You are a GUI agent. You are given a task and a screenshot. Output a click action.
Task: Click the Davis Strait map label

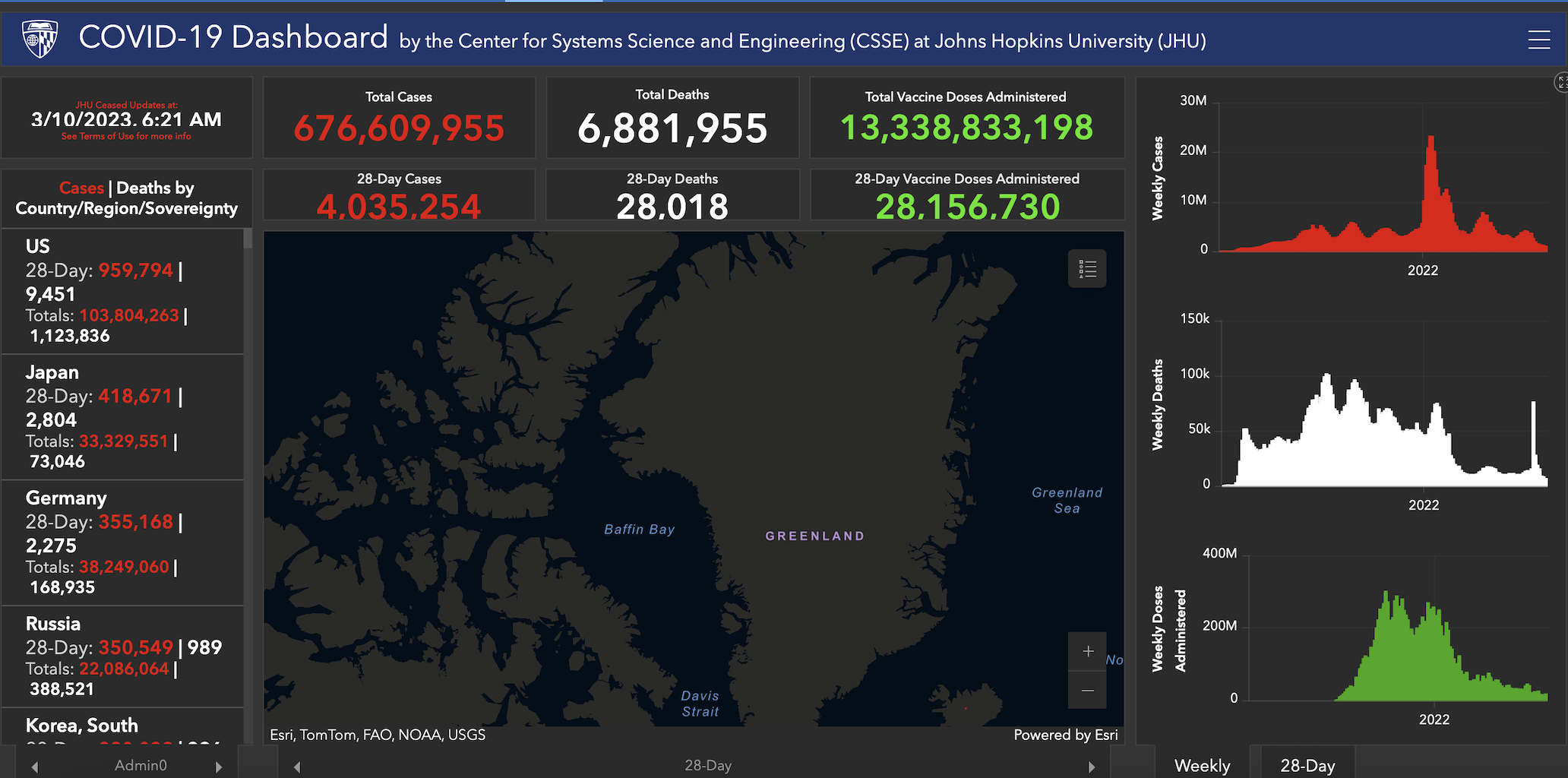tap(700, 704)
